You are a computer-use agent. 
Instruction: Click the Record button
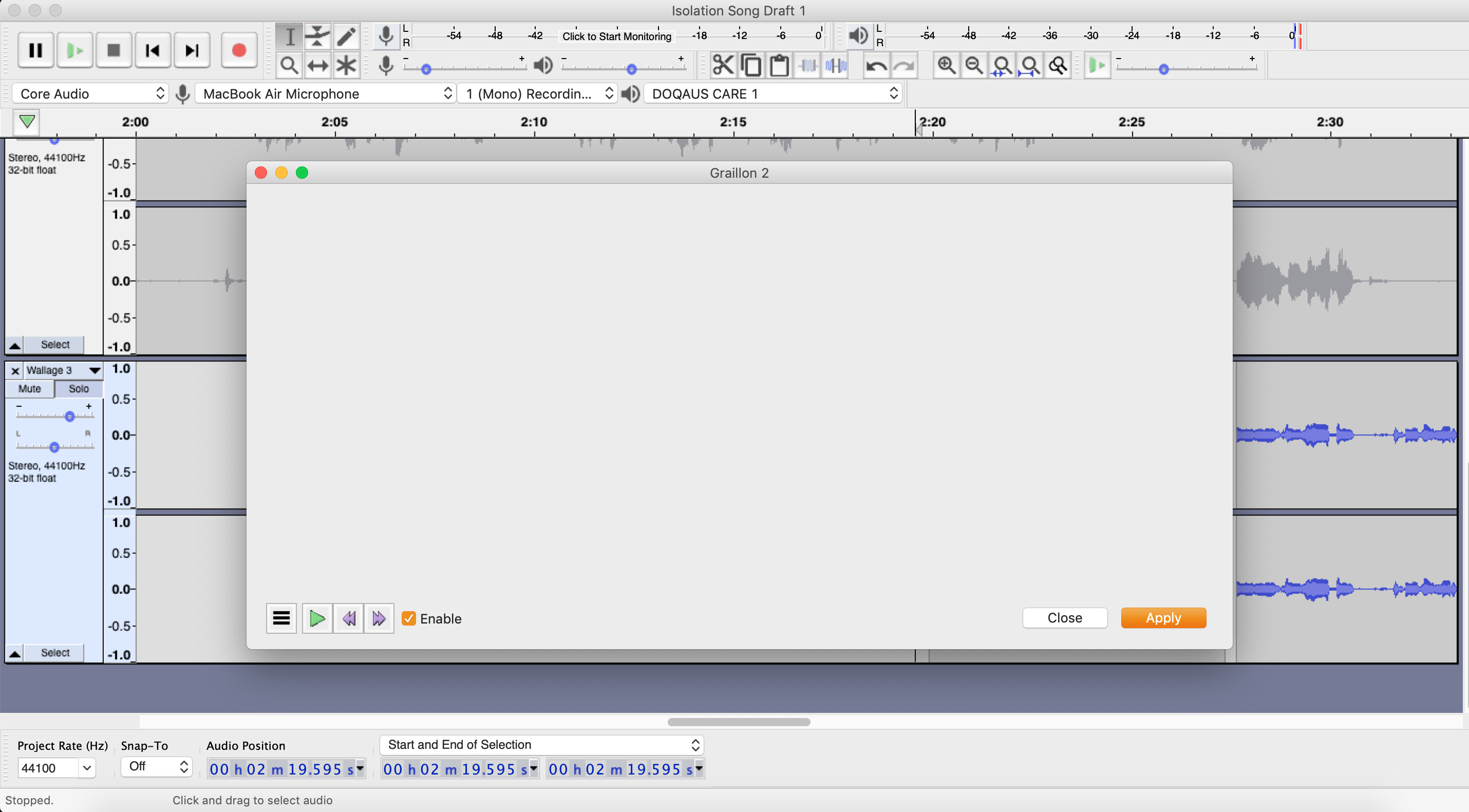[238, 50]
